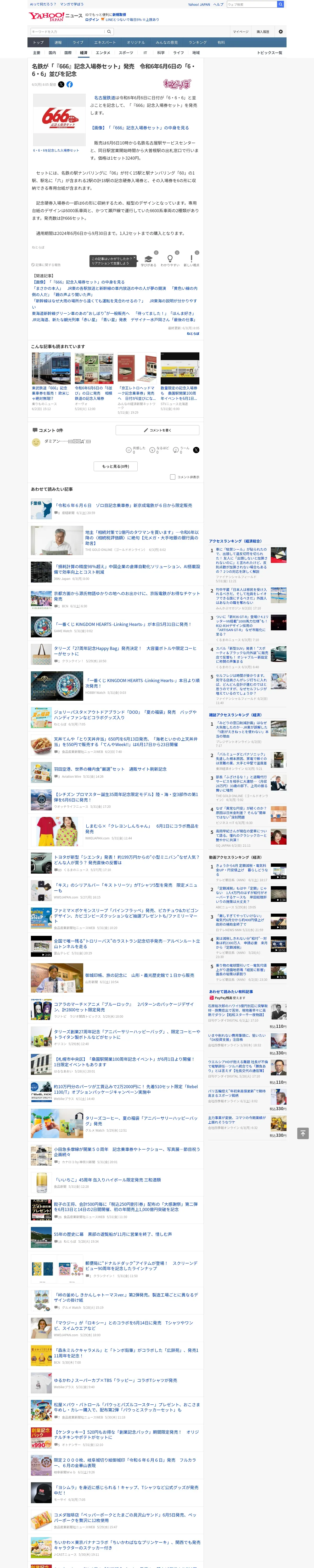Share the article on Facebook
Image resolution: width=314 pixels, height=1568 pixels.
pyautogui.click(x=70, y=85)
